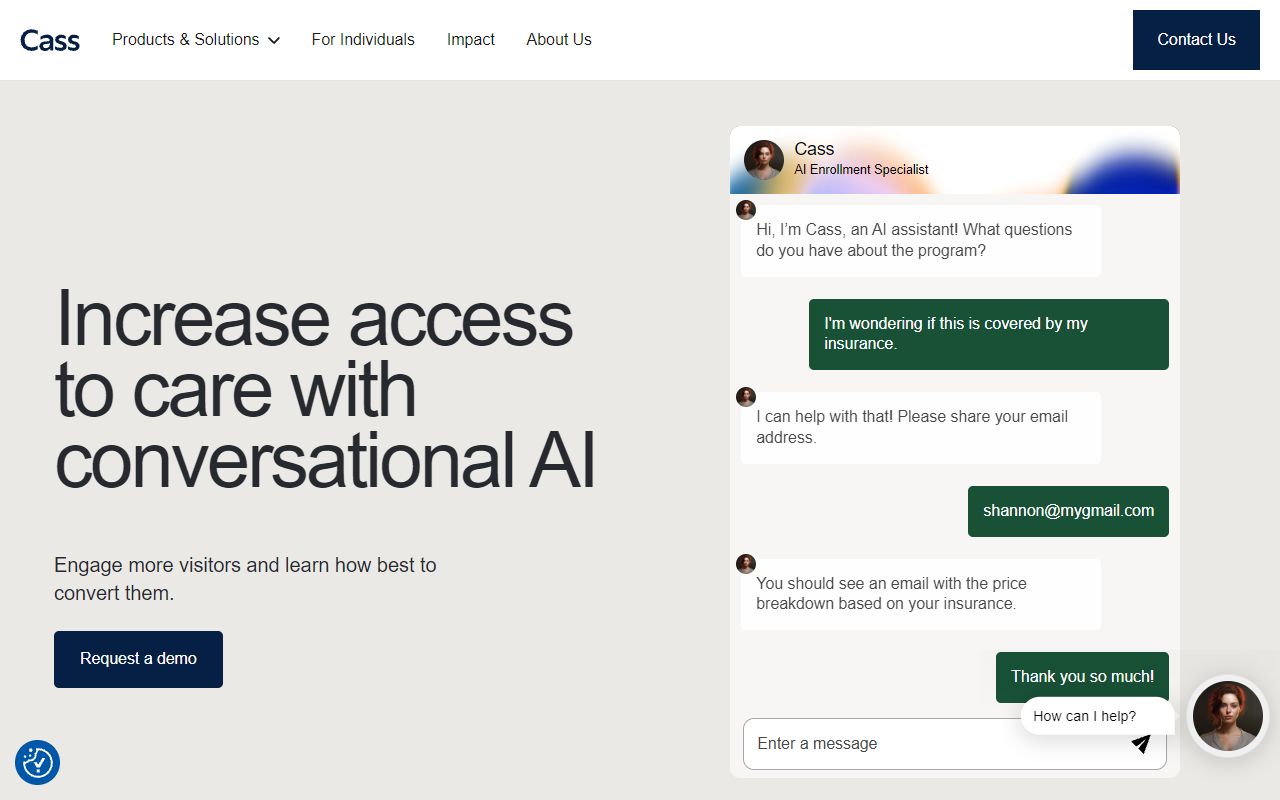Click the 'Thank you so much!' chat bubble
This screenshot has width=1280, height=800.
tap(1082, 676)
